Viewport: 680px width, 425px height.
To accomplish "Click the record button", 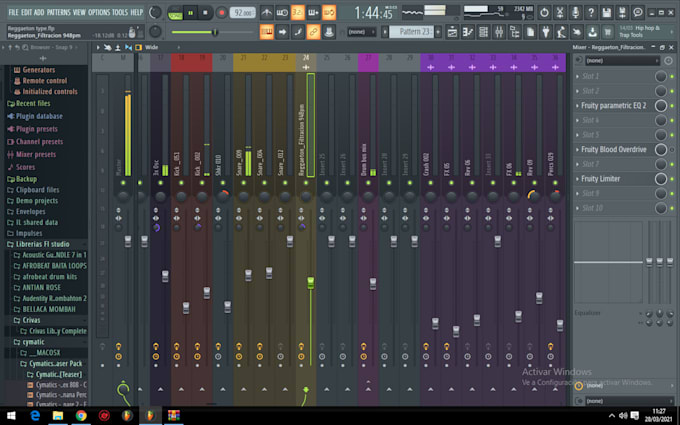I will coord(221,13).
